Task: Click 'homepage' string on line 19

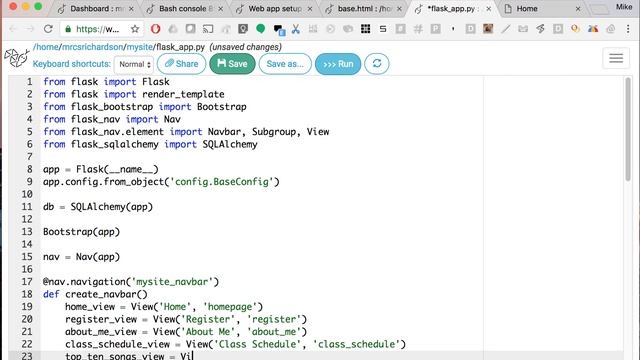Action: (x=230, y=307)
